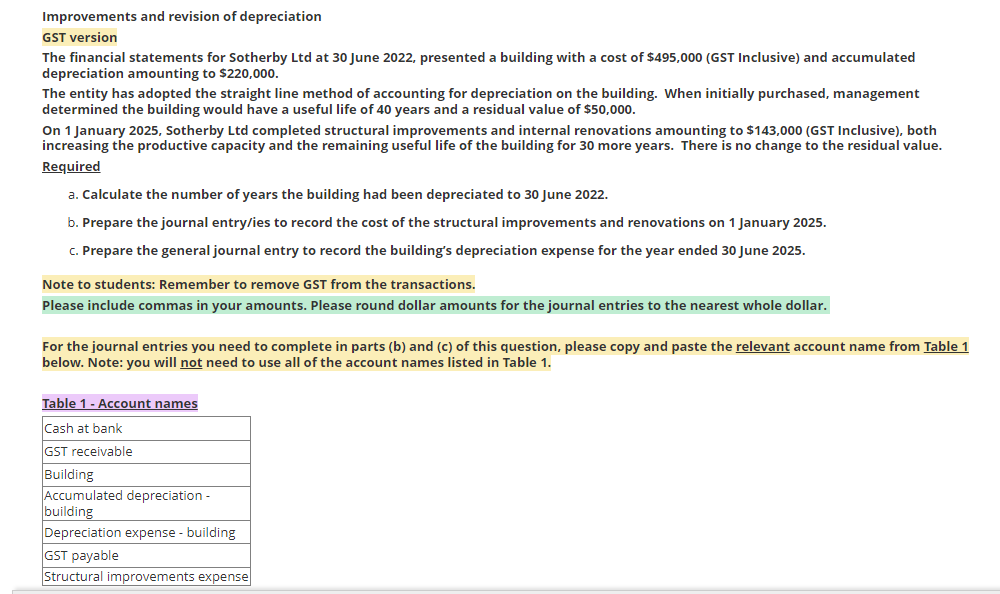Click the highlighted 'GST version' label

click(x=79, y=36)
